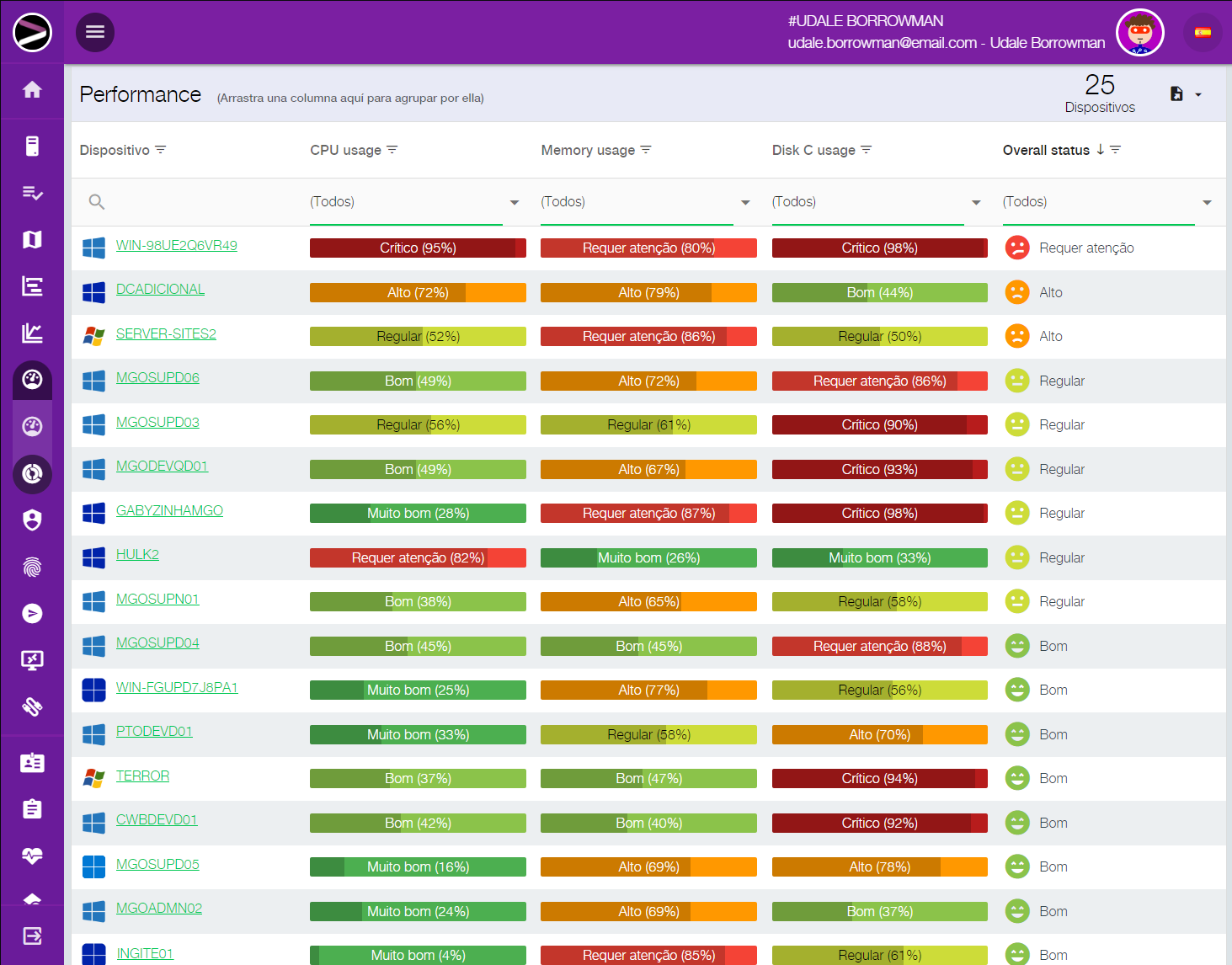Select the shield security sidebar icon
Screen dimensions: 1232x965
point(32,520)
